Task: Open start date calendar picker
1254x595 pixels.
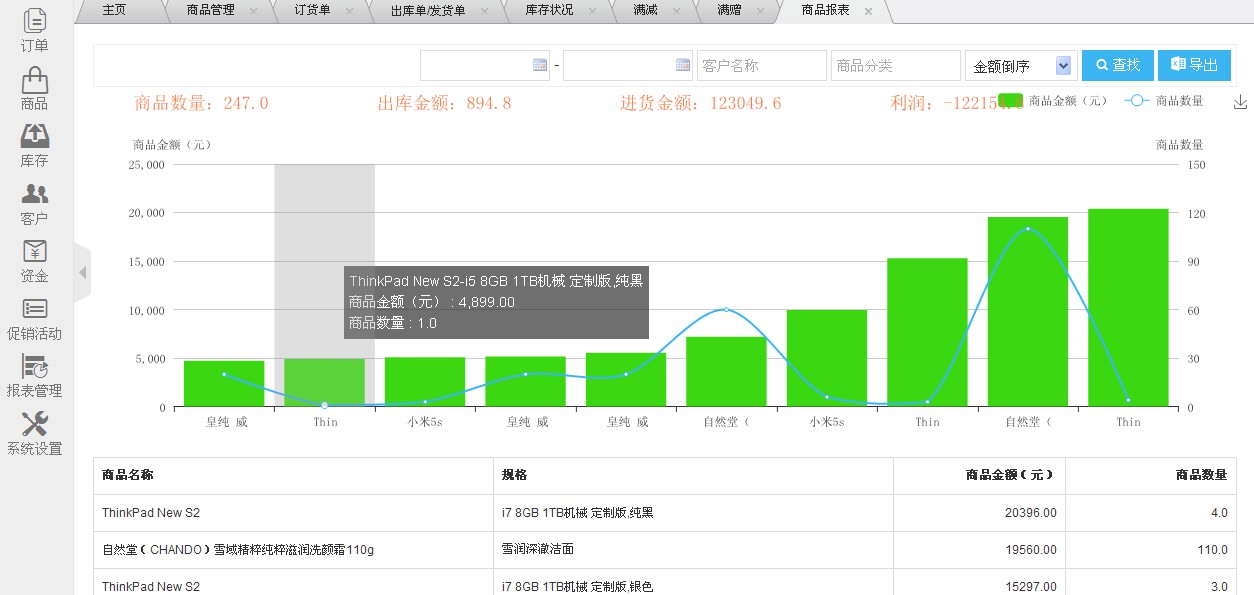Action: pos(540,65)
